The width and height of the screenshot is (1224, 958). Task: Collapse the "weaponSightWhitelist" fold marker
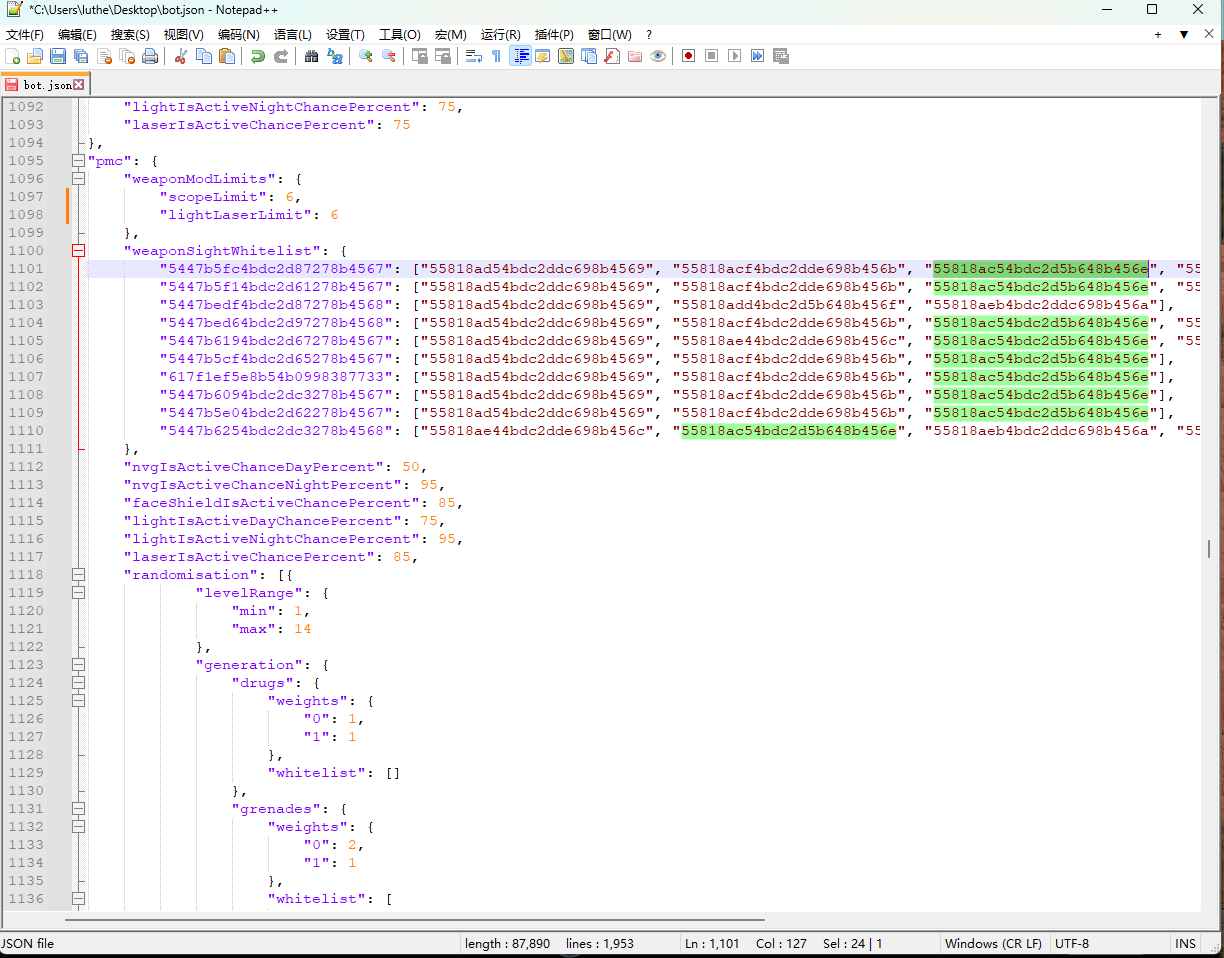(78, 251)
